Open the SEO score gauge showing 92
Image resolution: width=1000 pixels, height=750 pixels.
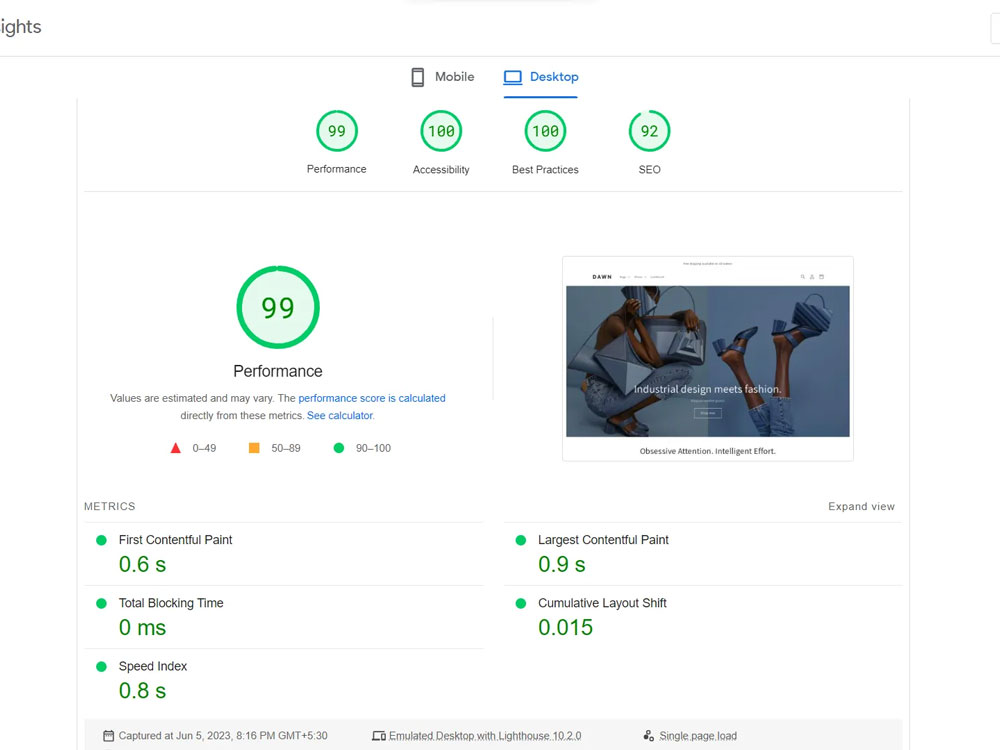[x=649, y=131]
